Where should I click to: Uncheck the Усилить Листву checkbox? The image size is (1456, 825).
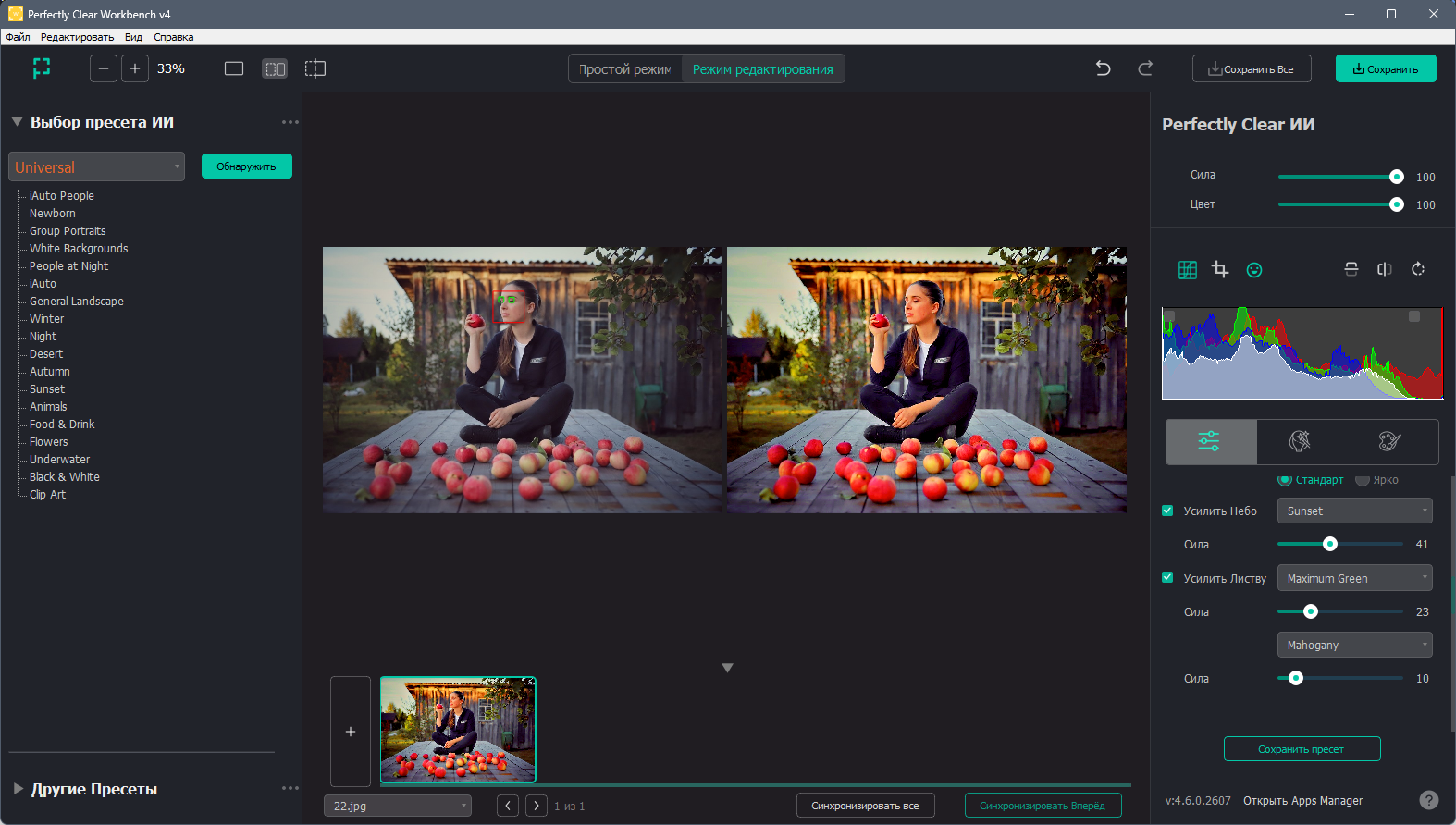pos(1167,577)
